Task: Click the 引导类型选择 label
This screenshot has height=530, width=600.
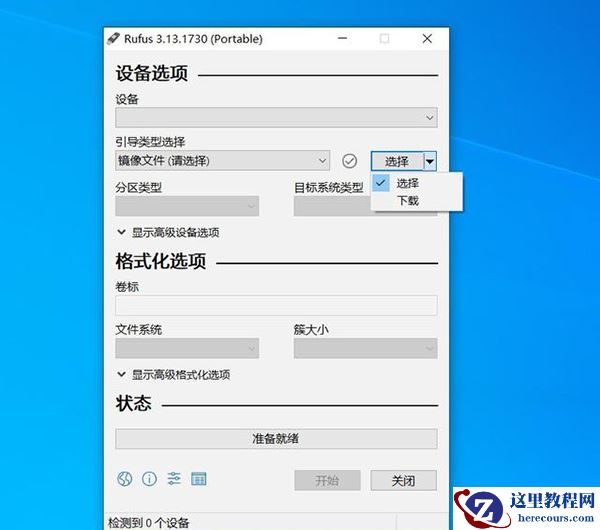Action: click(150, 142)
